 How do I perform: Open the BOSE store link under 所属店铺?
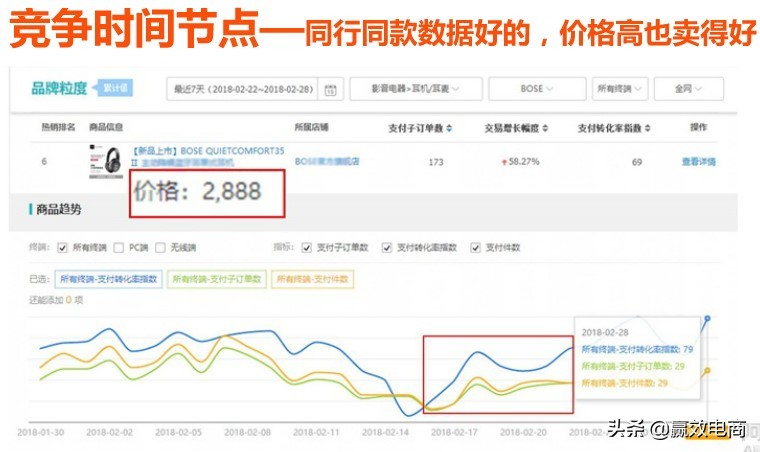327,161
